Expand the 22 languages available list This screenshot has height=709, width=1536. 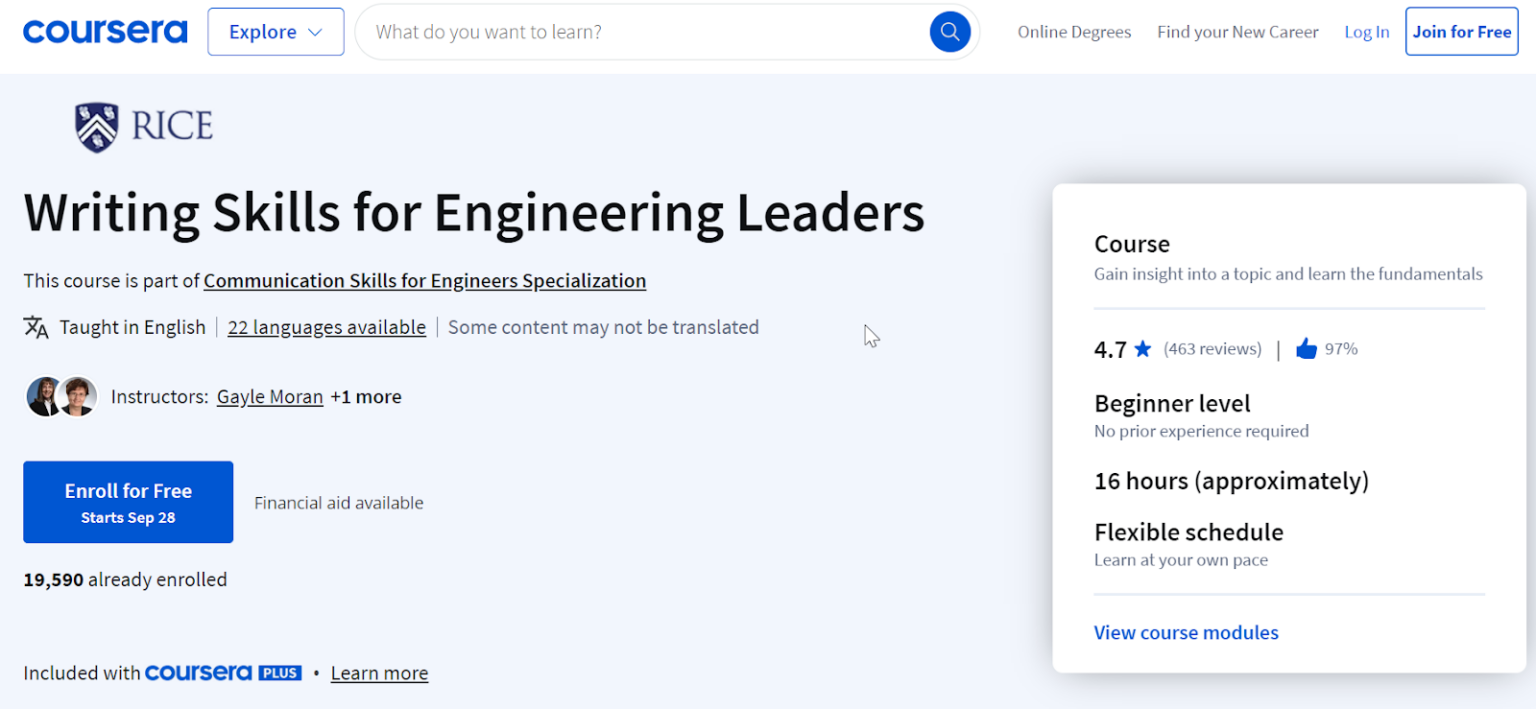[326, 327]
